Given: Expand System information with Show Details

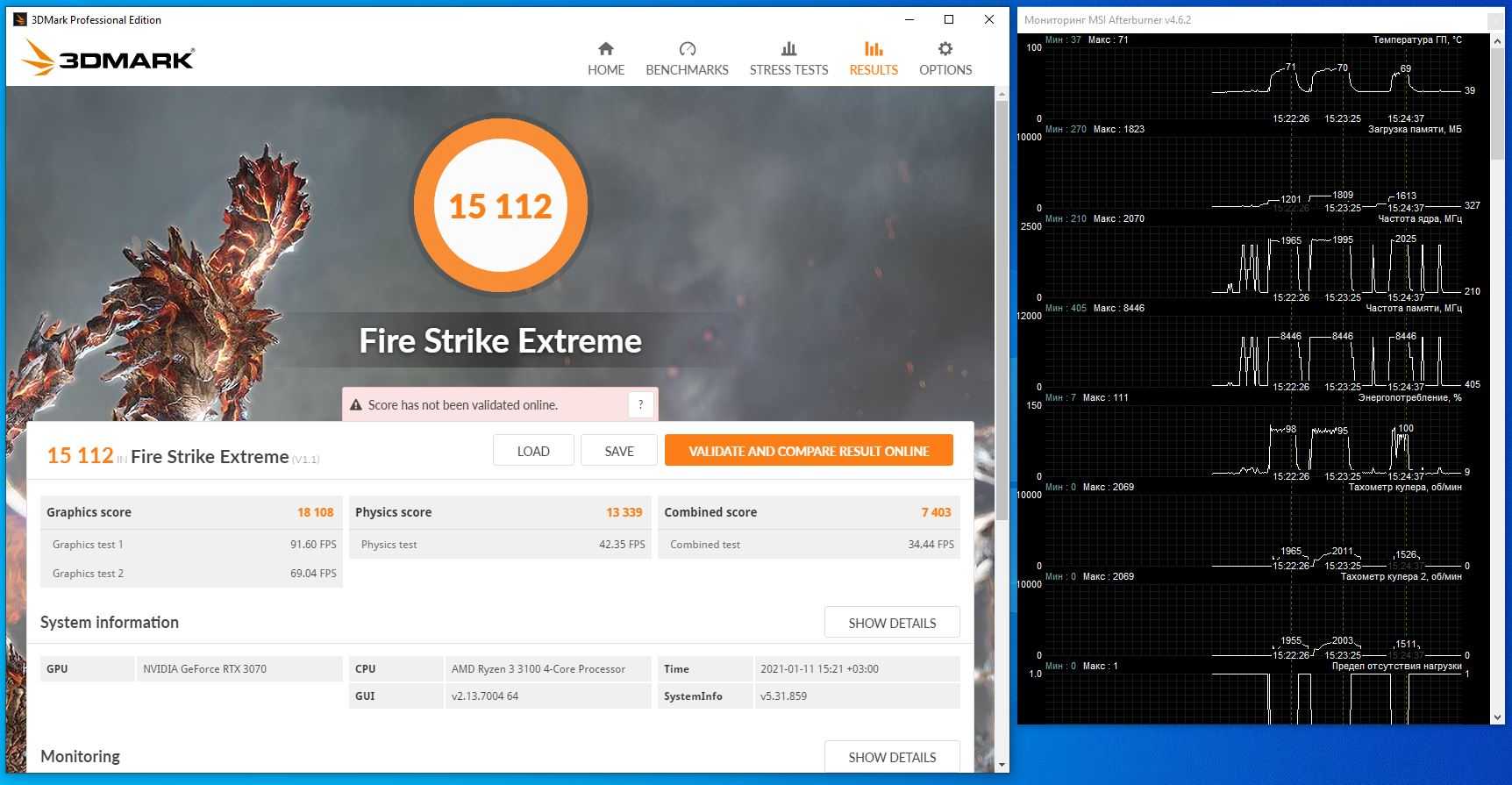Looking at the screenshot, I should [x=891, y=623].
